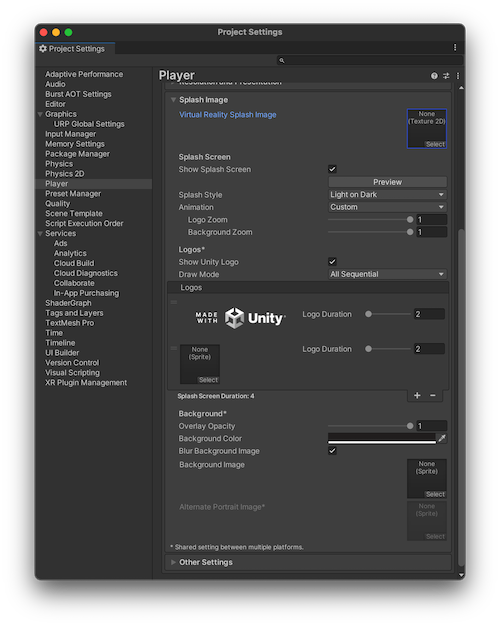Click the Logo Zoom value field
500x626 pixels.
[x=431, y=220]
